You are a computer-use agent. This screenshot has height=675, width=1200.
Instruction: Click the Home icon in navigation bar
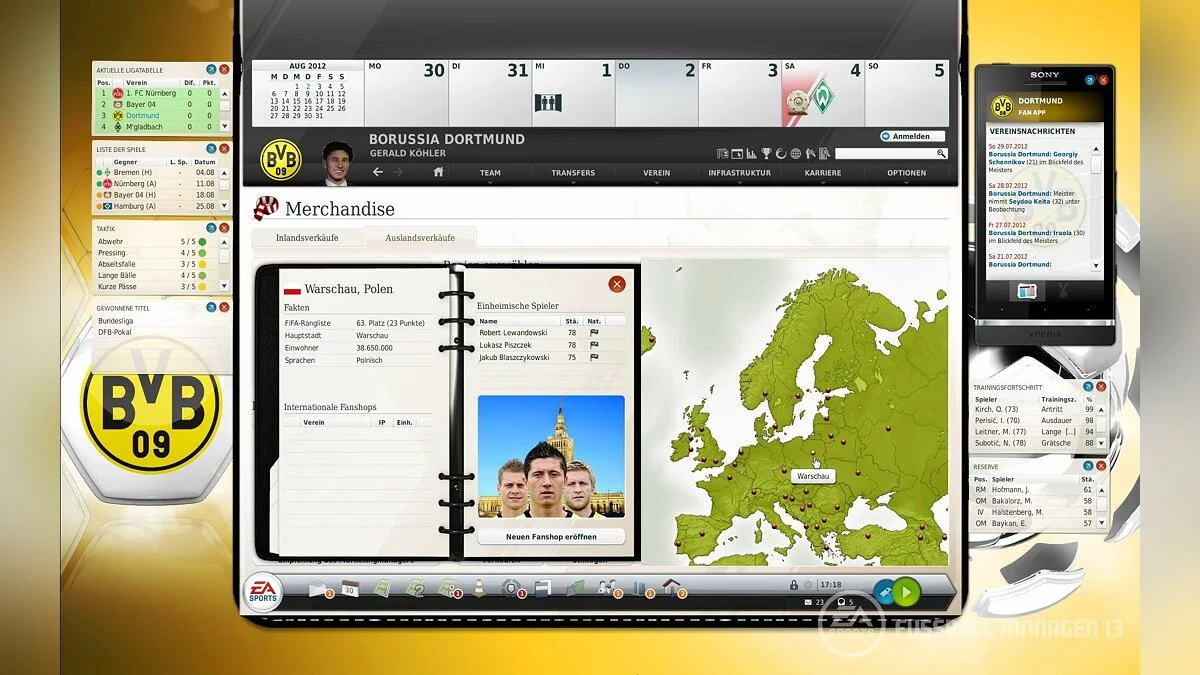pyautogui.click(x=438, y=172)
